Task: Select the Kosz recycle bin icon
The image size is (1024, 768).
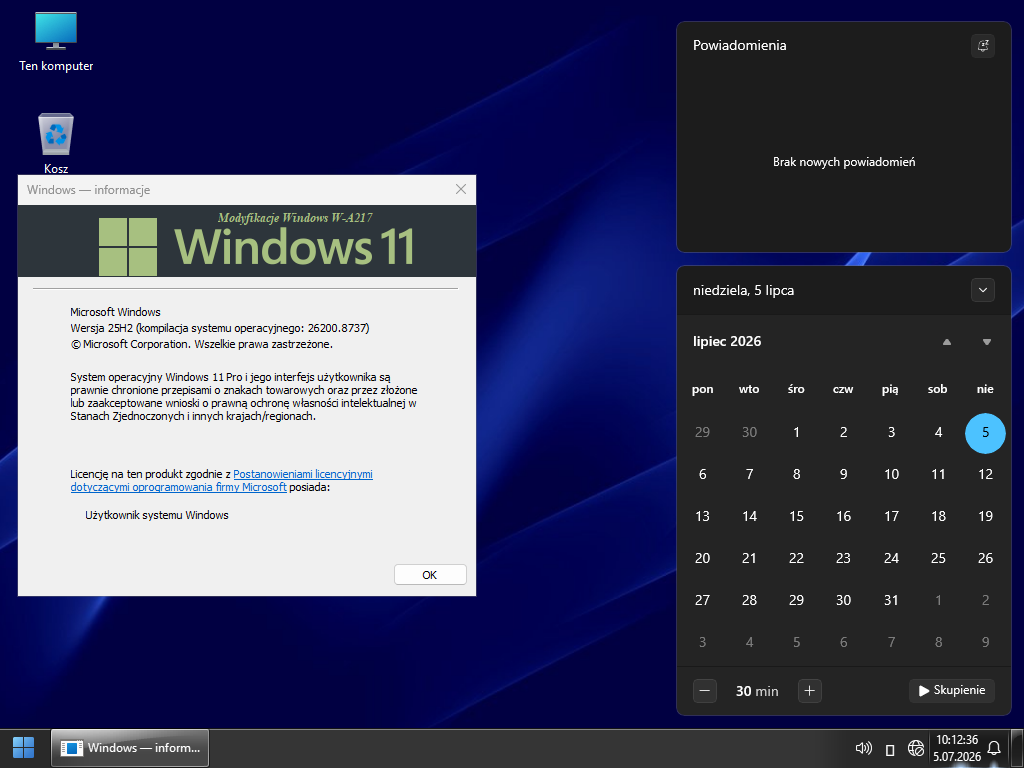Action: click(x=56, y=144)
